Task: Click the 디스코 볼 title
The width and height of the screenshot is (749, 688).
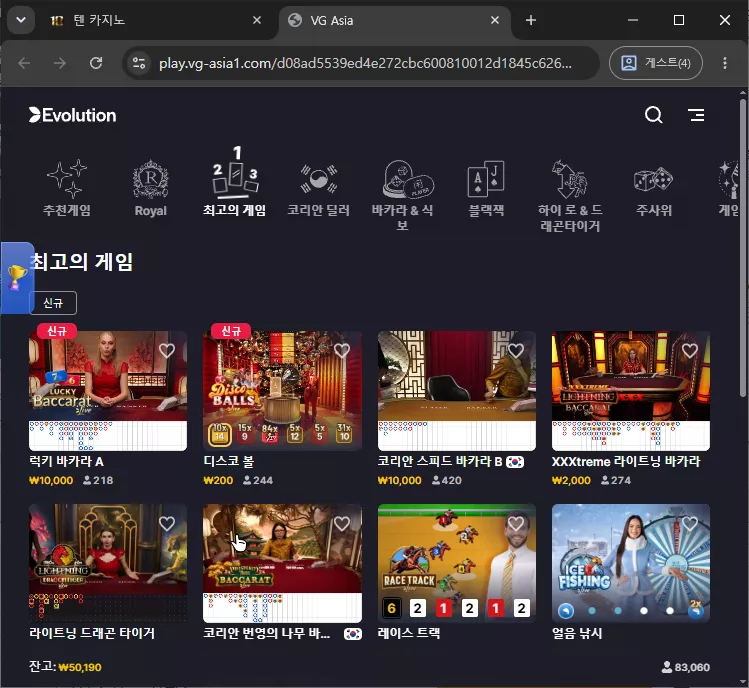Action: point(229,462)
